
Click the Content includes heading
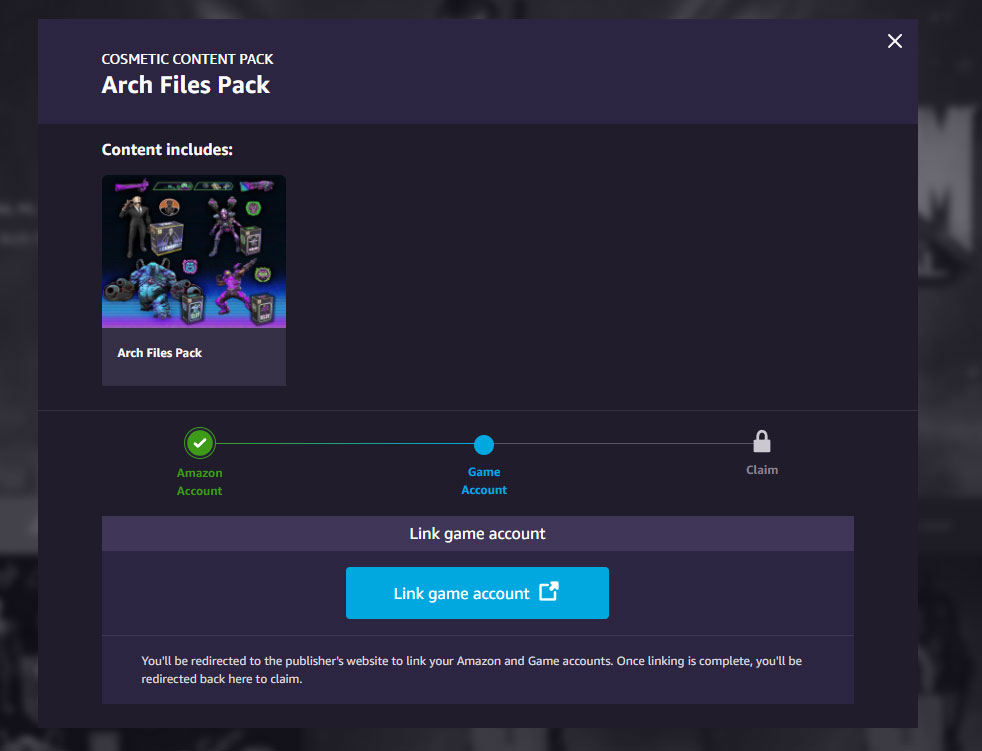(167, 150)
